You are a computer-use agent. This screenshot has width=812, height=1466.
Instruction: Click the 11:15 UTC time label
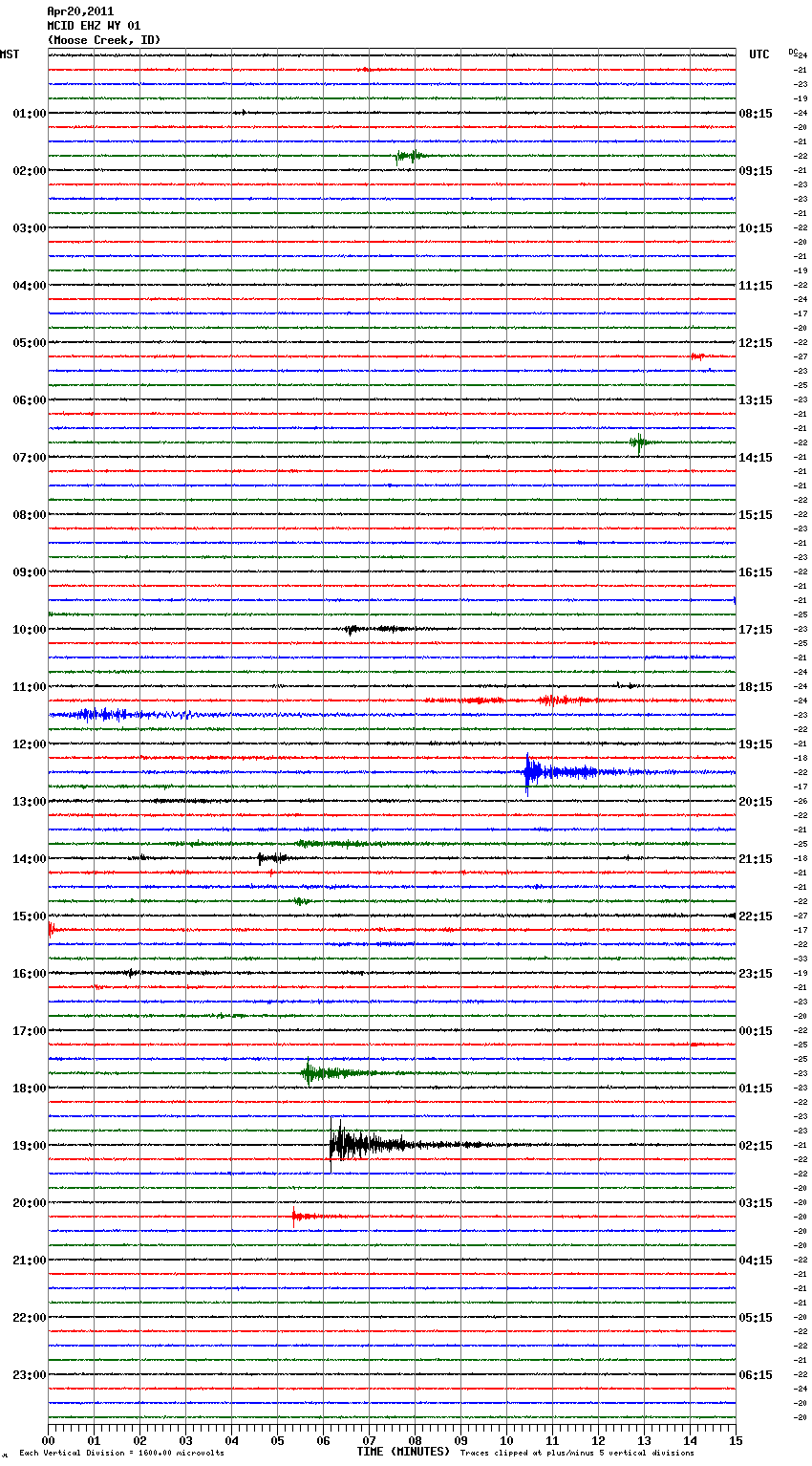coord(756,286)
